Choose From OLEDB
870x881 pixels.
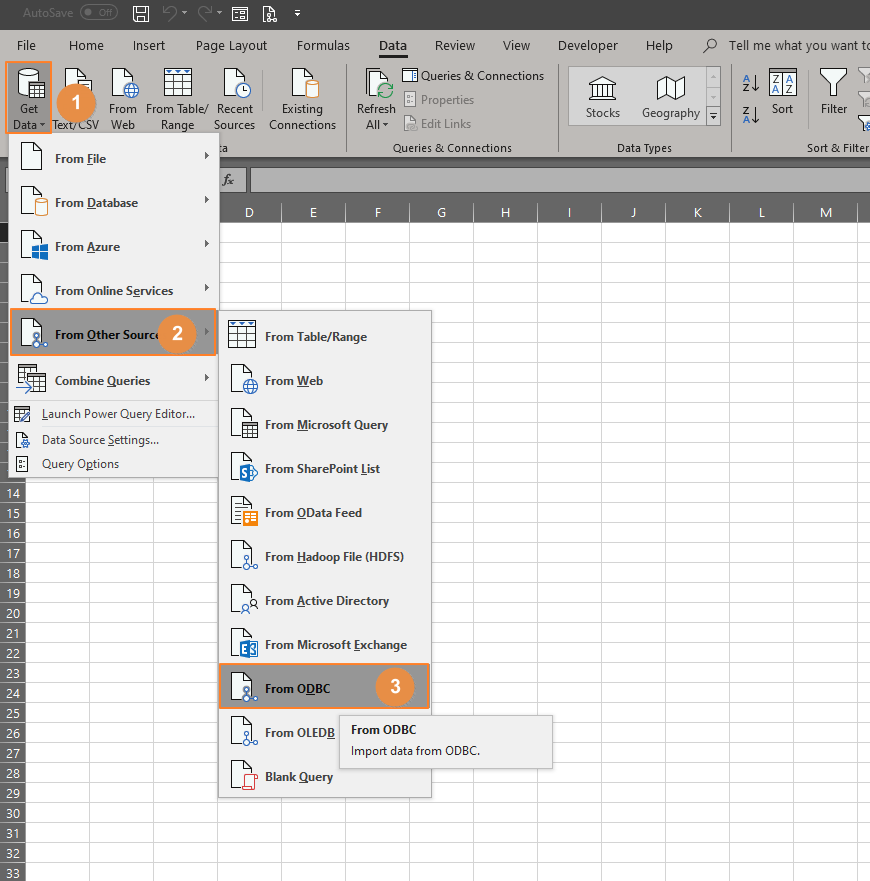click(x=280, y=732)
